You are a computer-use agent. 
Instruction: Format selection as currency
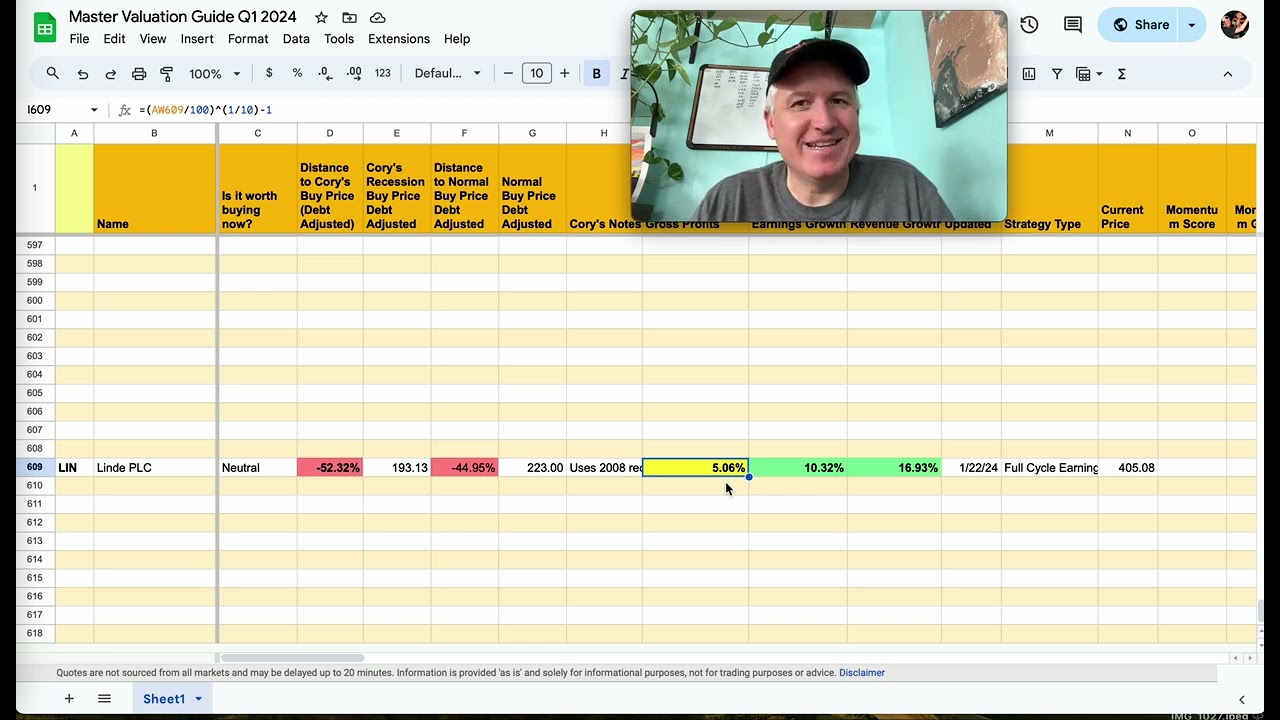point(269,73)
